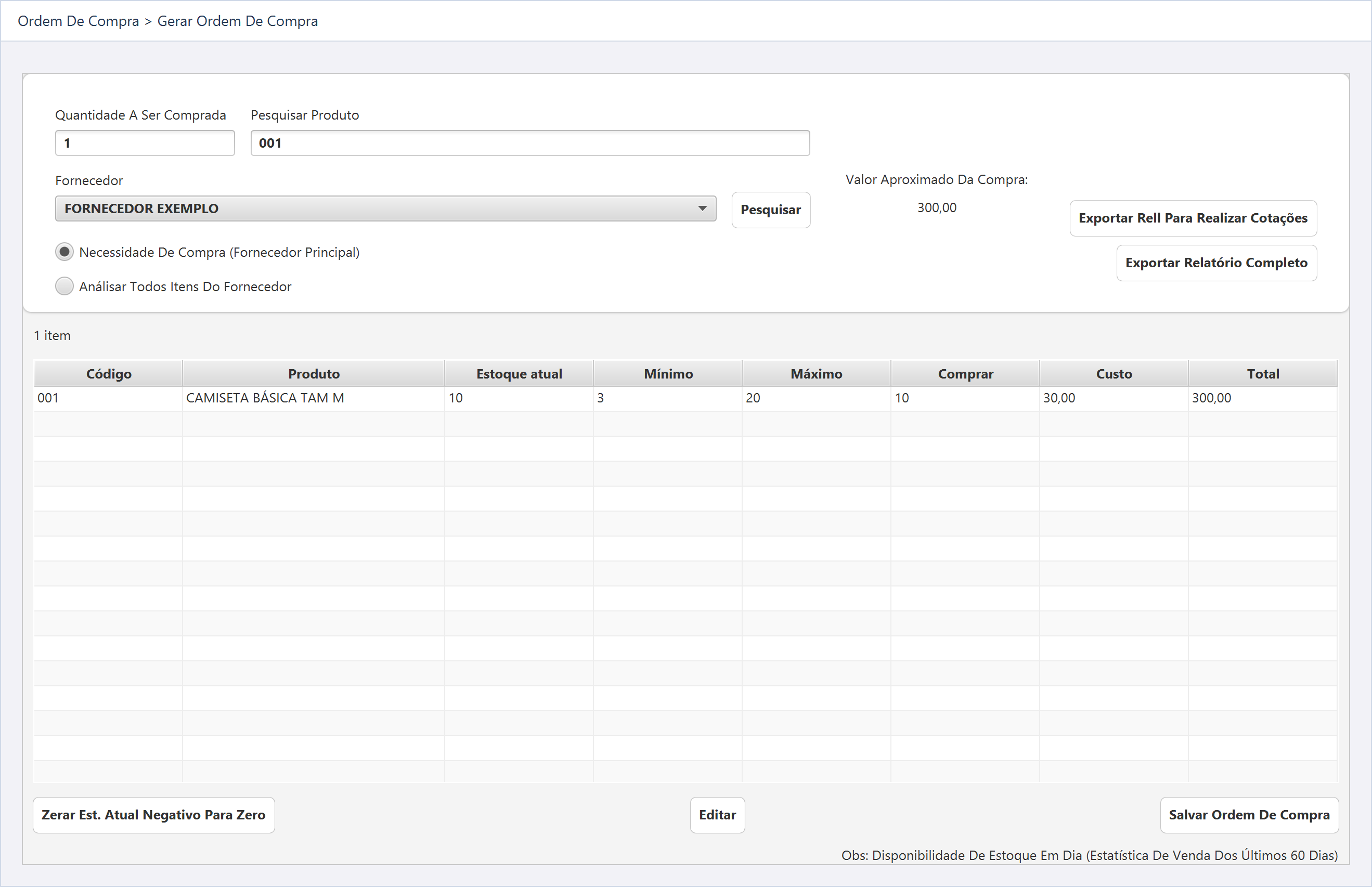Sort by Custo column header
The image size is (1372, 887).
pos(1114,374)
